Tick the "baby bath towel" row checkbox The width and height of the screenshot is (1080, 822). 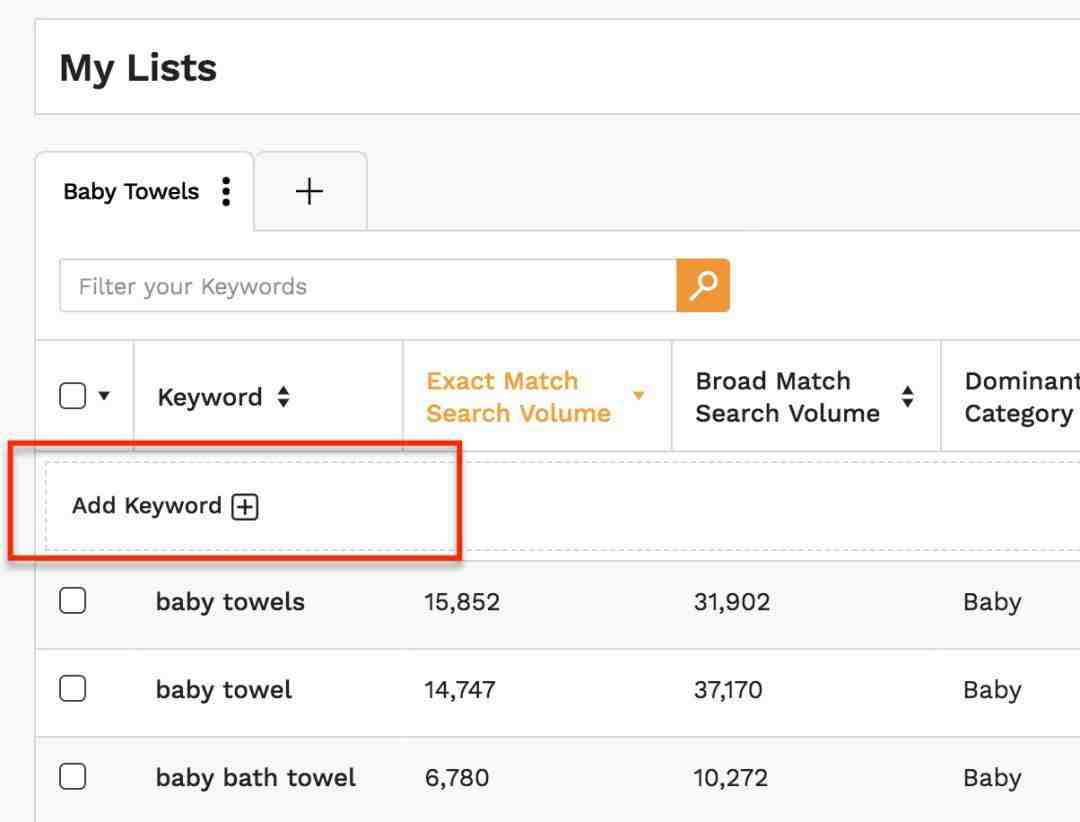[73, 777]
